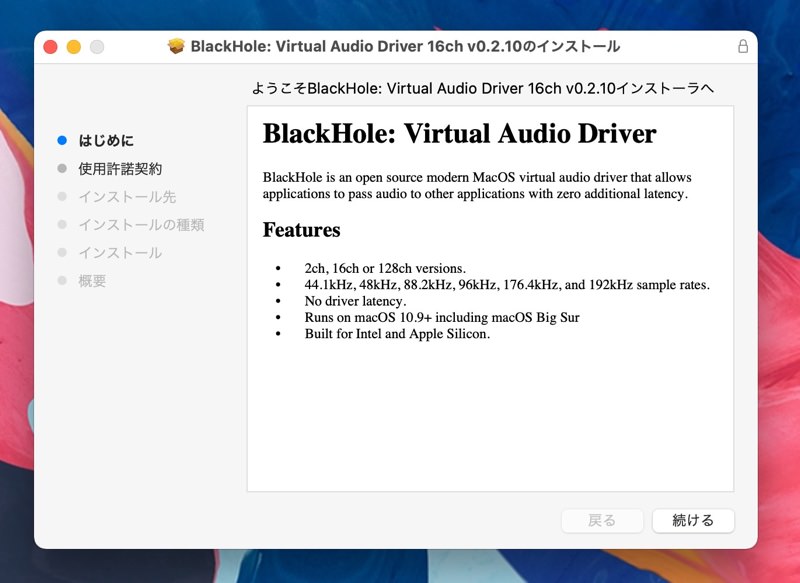Click the "No driver latency." line

pyautogui.click(x=356, y=301)
